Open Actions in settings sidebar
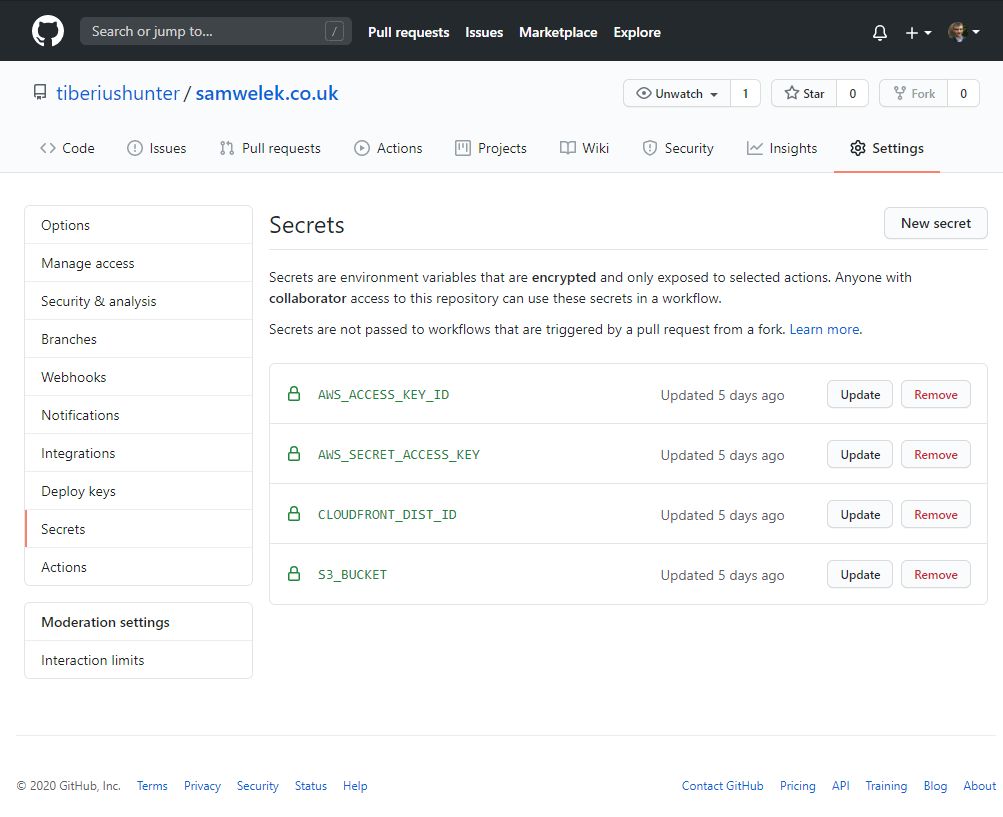Screen dimensions: 1003x817 pos(138,567)
